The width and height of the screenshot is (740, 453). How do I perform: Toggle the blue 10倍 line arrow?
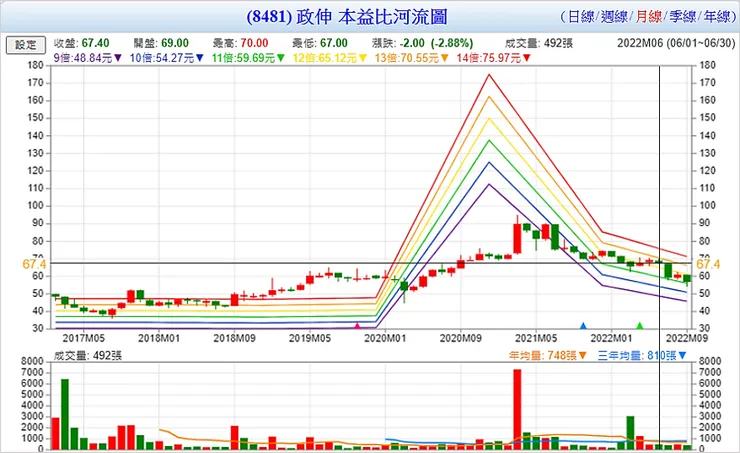[200, 58]
